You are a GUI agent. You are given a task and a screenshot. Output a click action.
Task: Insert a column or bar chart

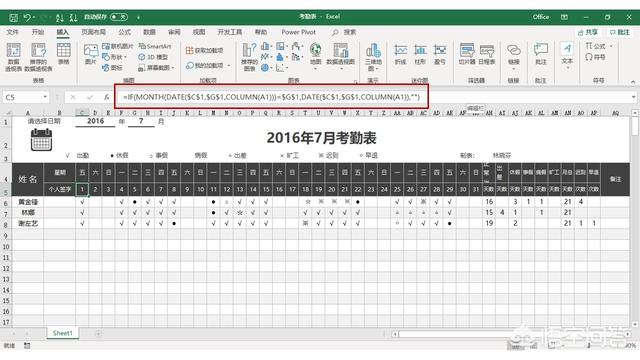[266, 46]
